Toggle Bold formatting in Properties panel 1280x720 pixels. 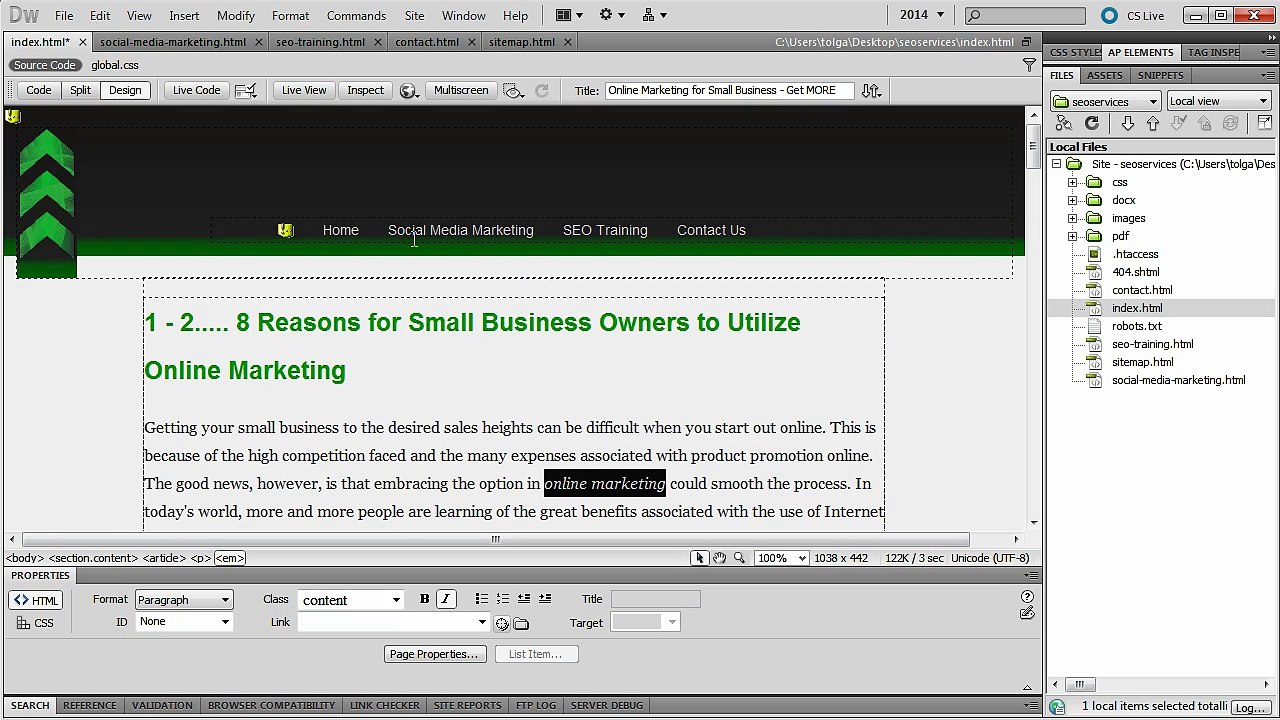point(424,599)
